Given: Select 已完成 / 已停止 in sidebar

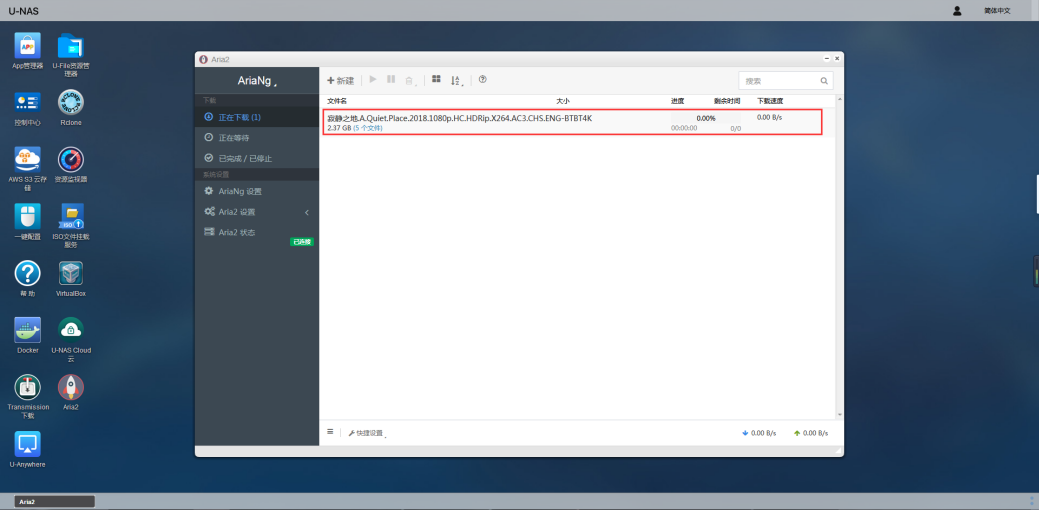Looking at the screenshot, I should pyautogui.click(x=257, y=158).
